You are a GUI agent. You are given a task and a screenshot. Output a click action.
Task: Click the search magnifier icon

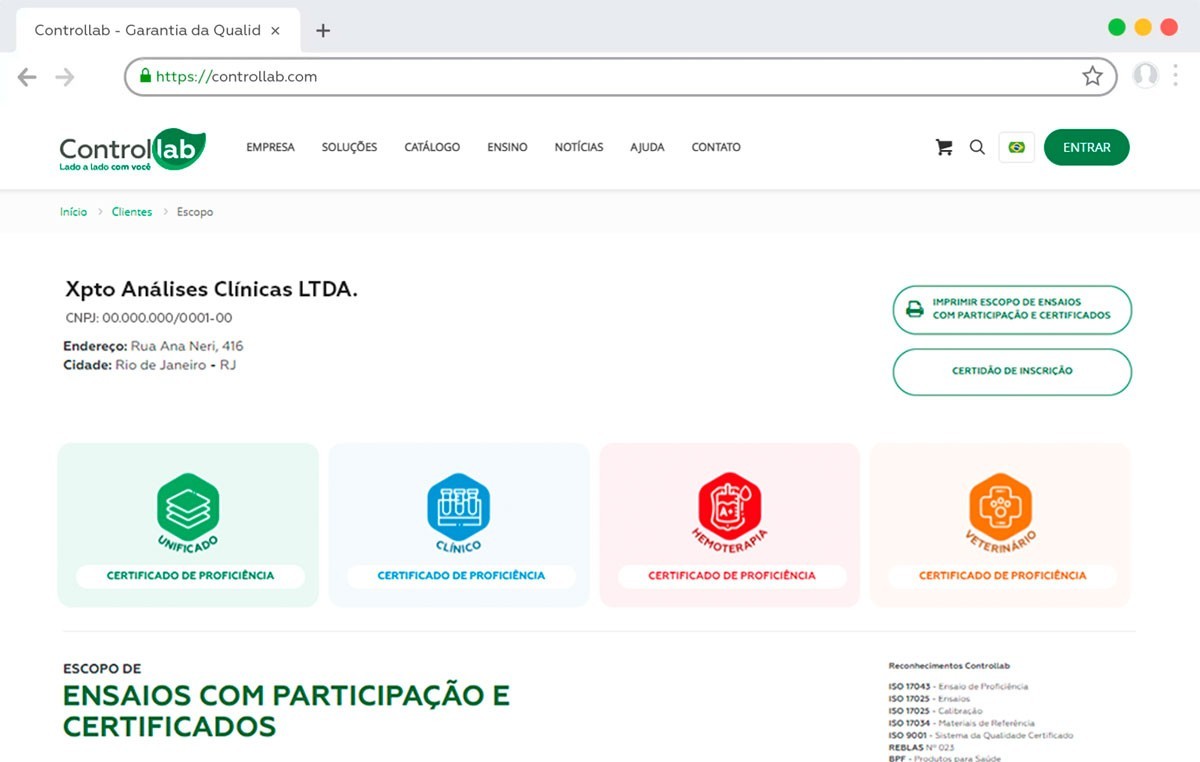[977, 147]
